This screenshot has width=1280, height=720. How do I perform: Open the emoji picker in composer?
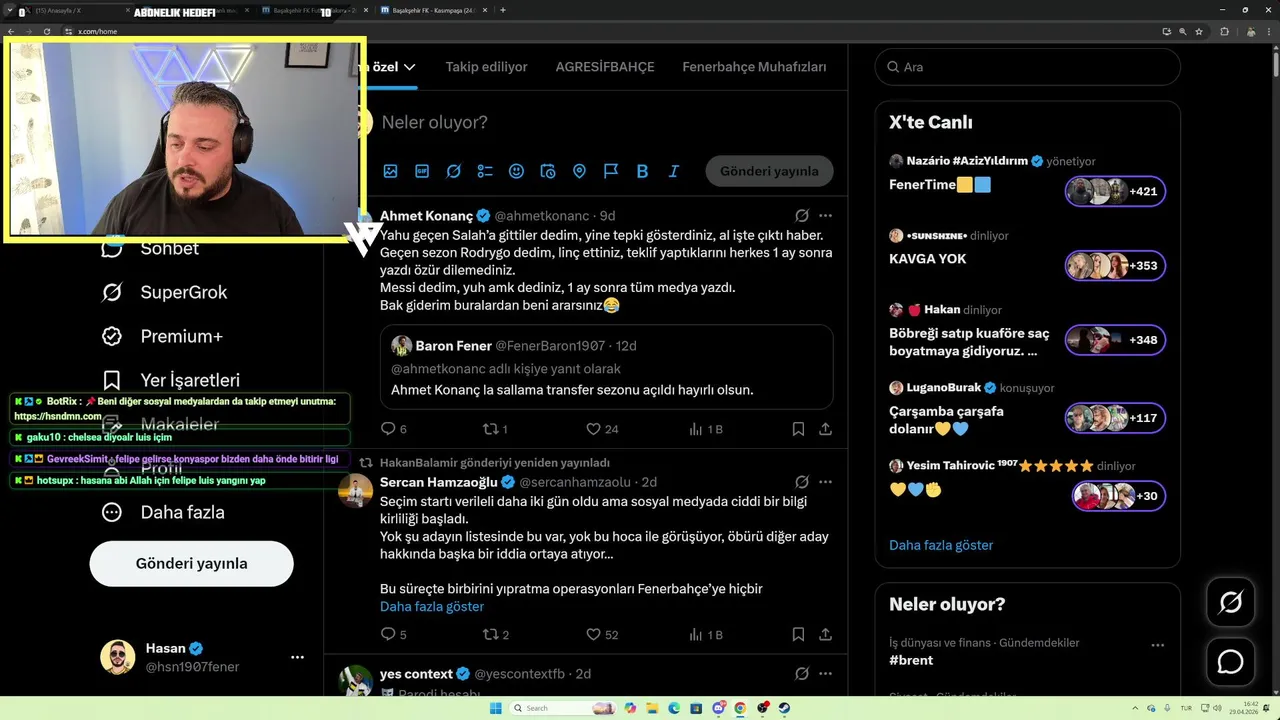[516, 171]
